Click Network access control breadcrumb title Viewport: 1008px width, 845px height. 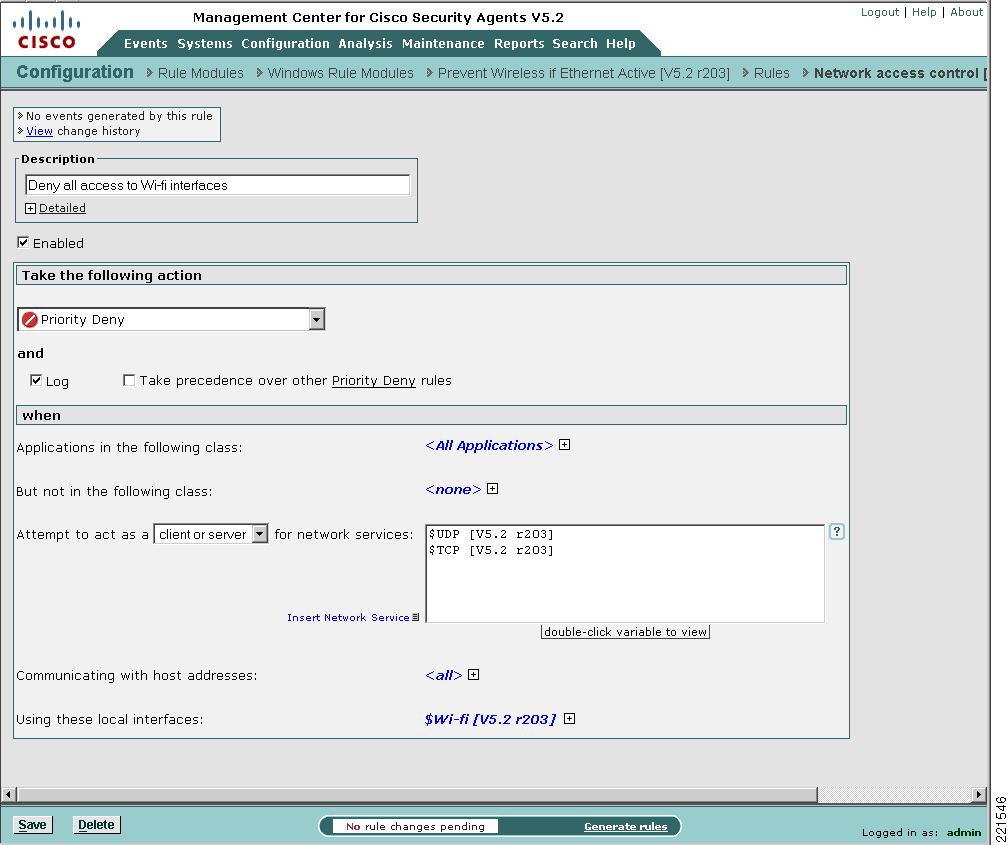coord(900,73)
